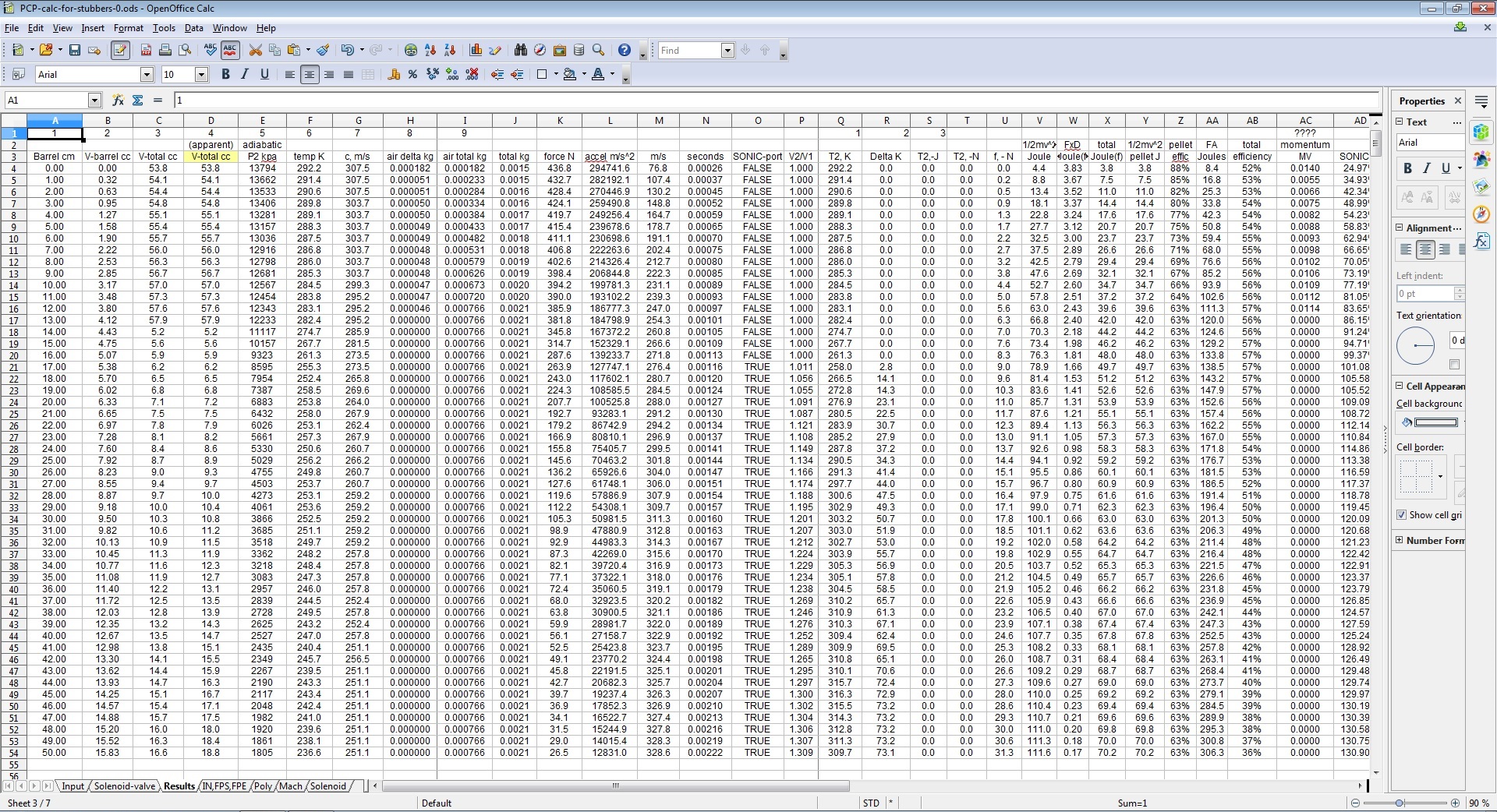Click the zoom in plus button
The height and width of the screenshot is (812, 1497).
[x=1455, y=803]
